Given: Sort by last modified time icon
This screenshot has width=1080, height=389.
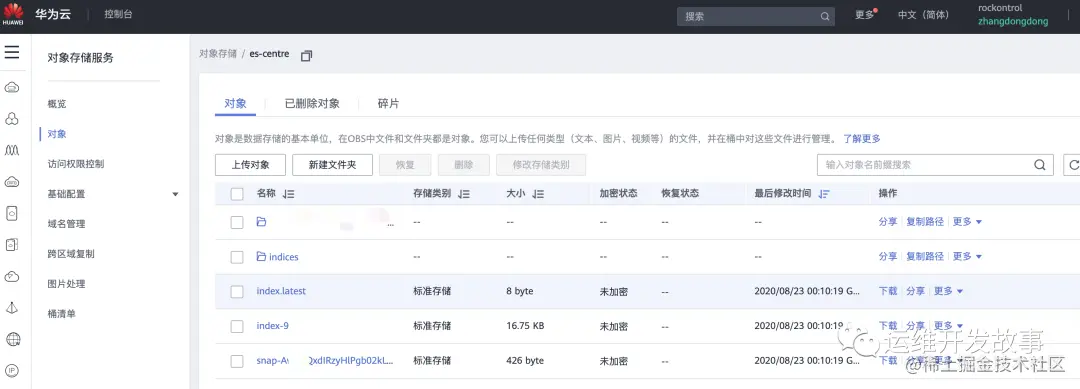Looking at the screenshot, I should (x=824, y=194).
